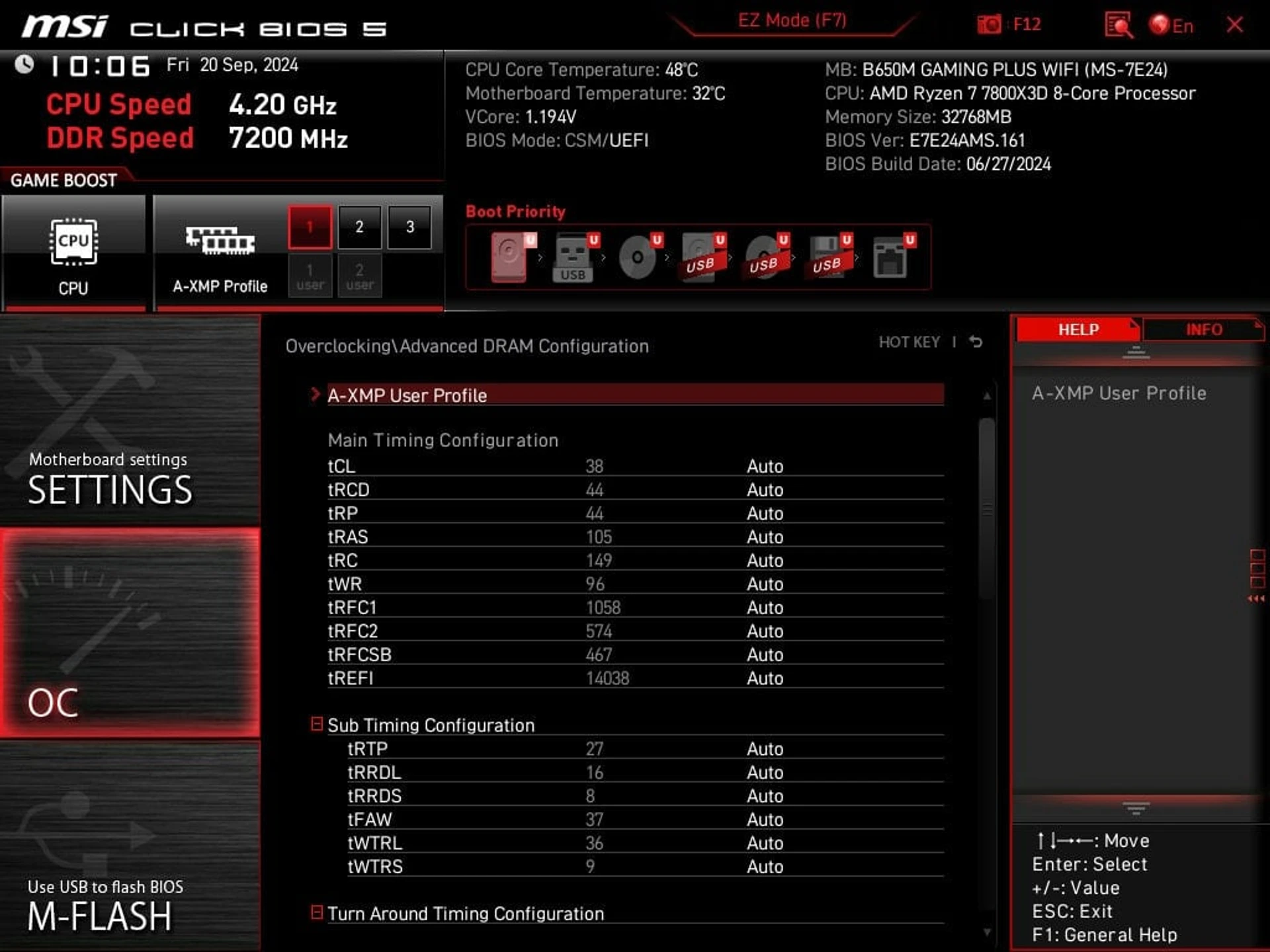
Task: Select the tWTRL Auto value field
Action: coord(765,843)
